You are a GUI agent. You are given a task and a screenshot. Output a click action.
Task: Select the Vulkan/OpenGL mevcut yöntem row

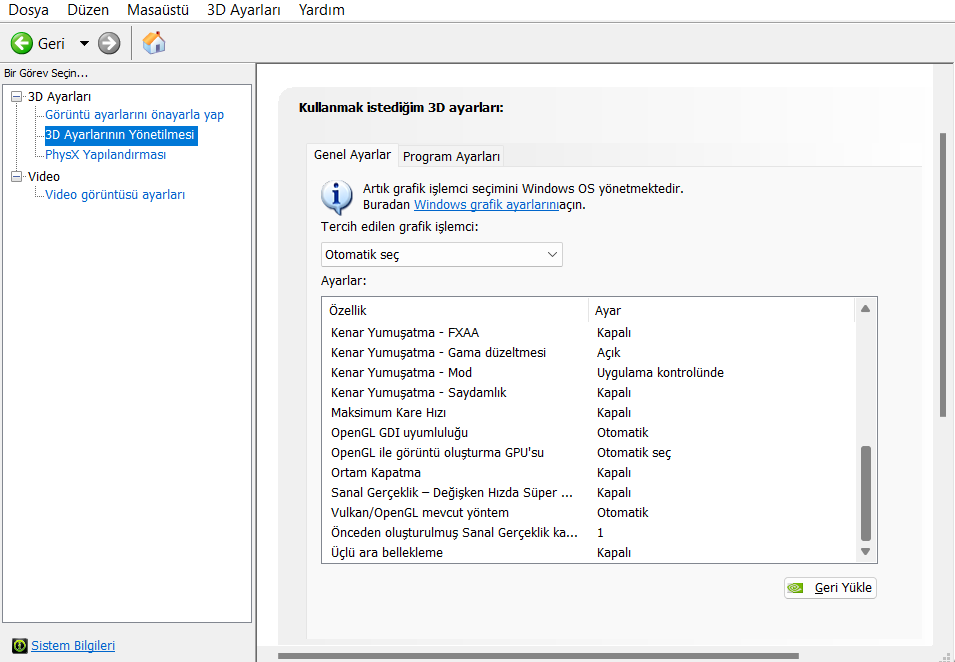588,513
